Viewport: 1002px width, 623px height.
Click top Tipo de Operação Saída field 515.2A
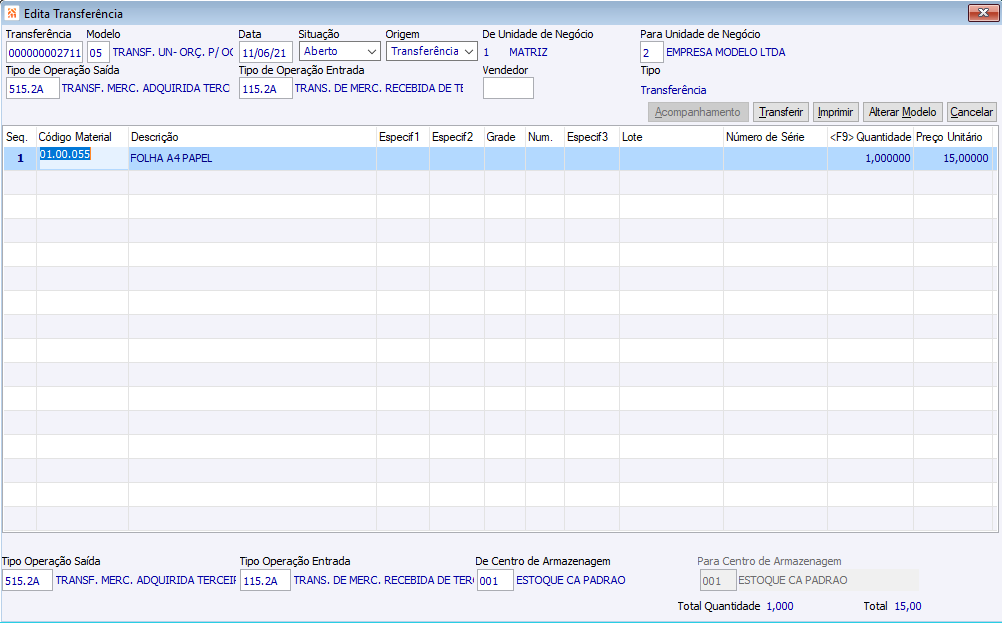tap(33, 88)
